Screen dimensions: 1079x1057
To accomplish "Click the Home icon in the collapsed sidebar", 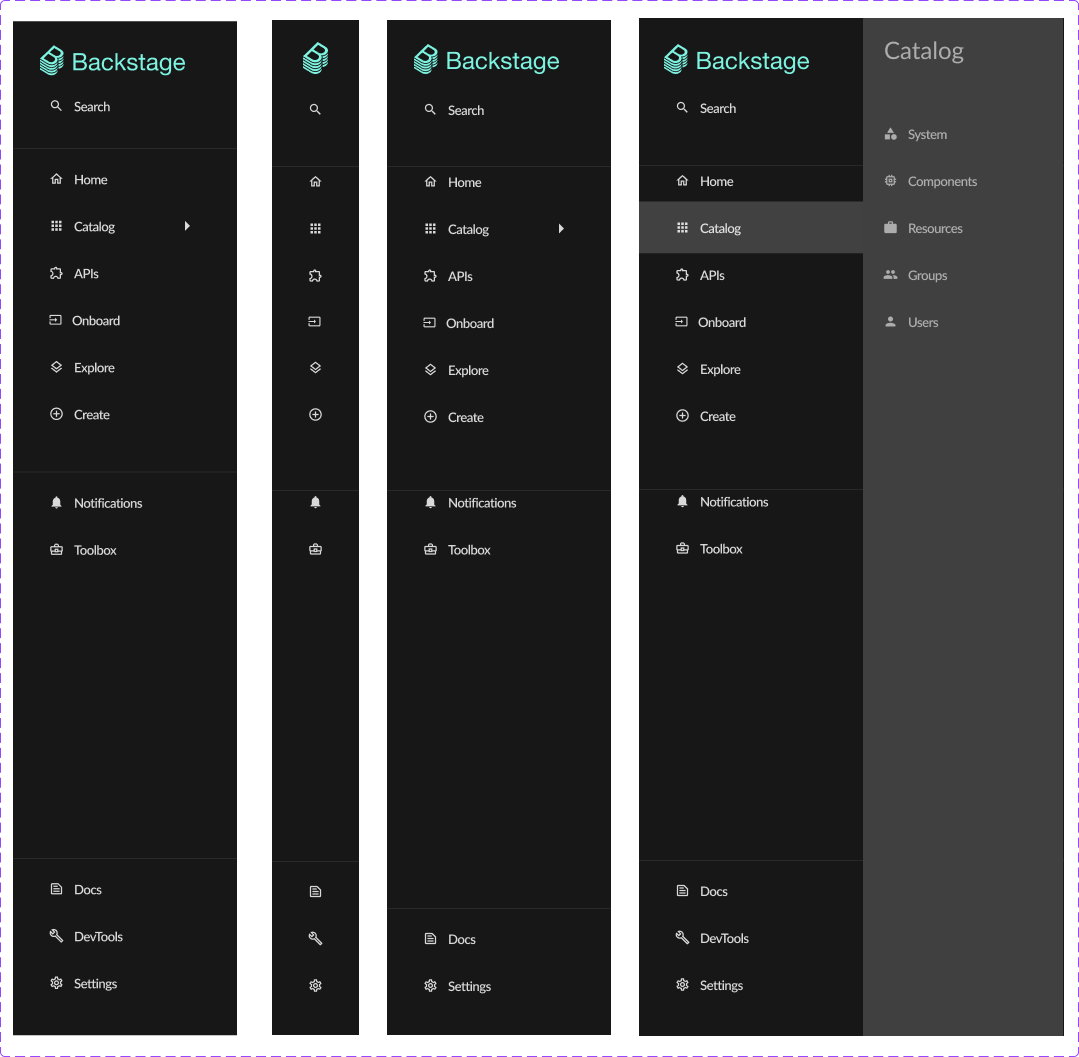I will 315,182.
